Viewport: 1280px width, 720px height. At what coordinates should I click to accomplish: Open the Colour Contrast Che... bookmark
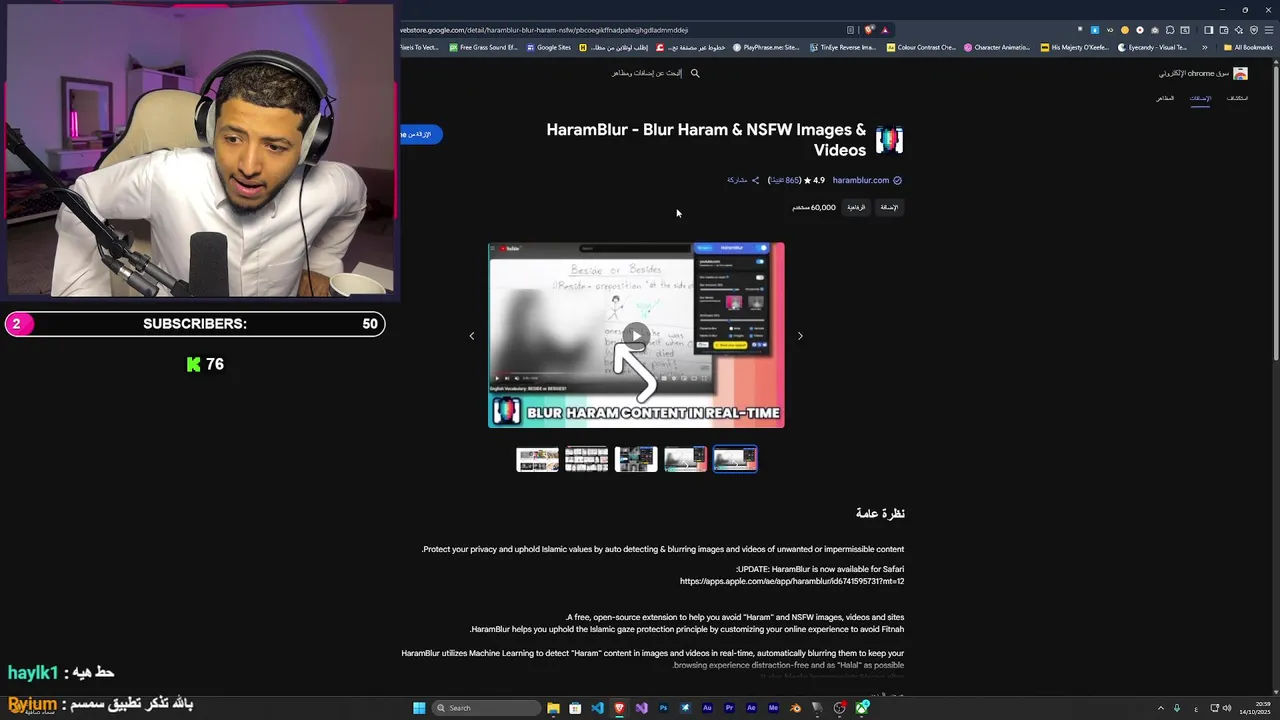[921, 47]
